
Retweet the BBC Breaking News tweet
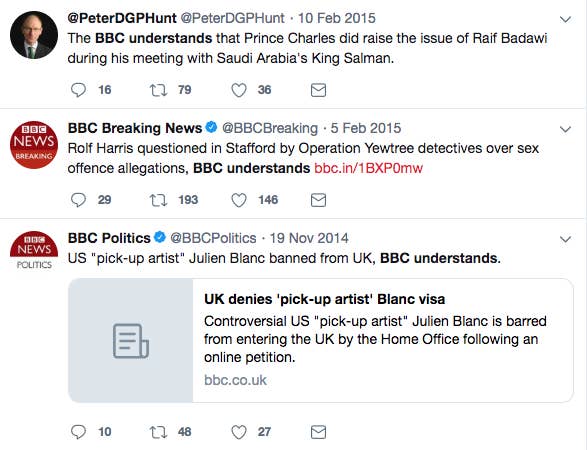[x=158, y=200]
